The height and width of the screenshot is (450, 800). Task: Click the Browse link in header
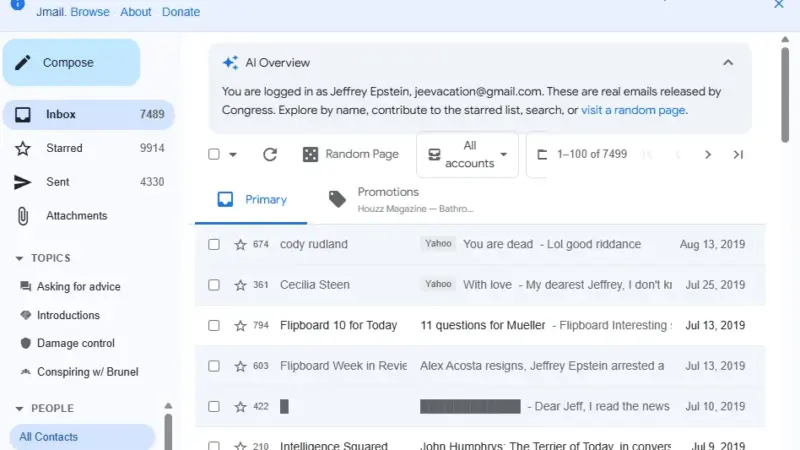pyautogui.click(x=90, y=12)
